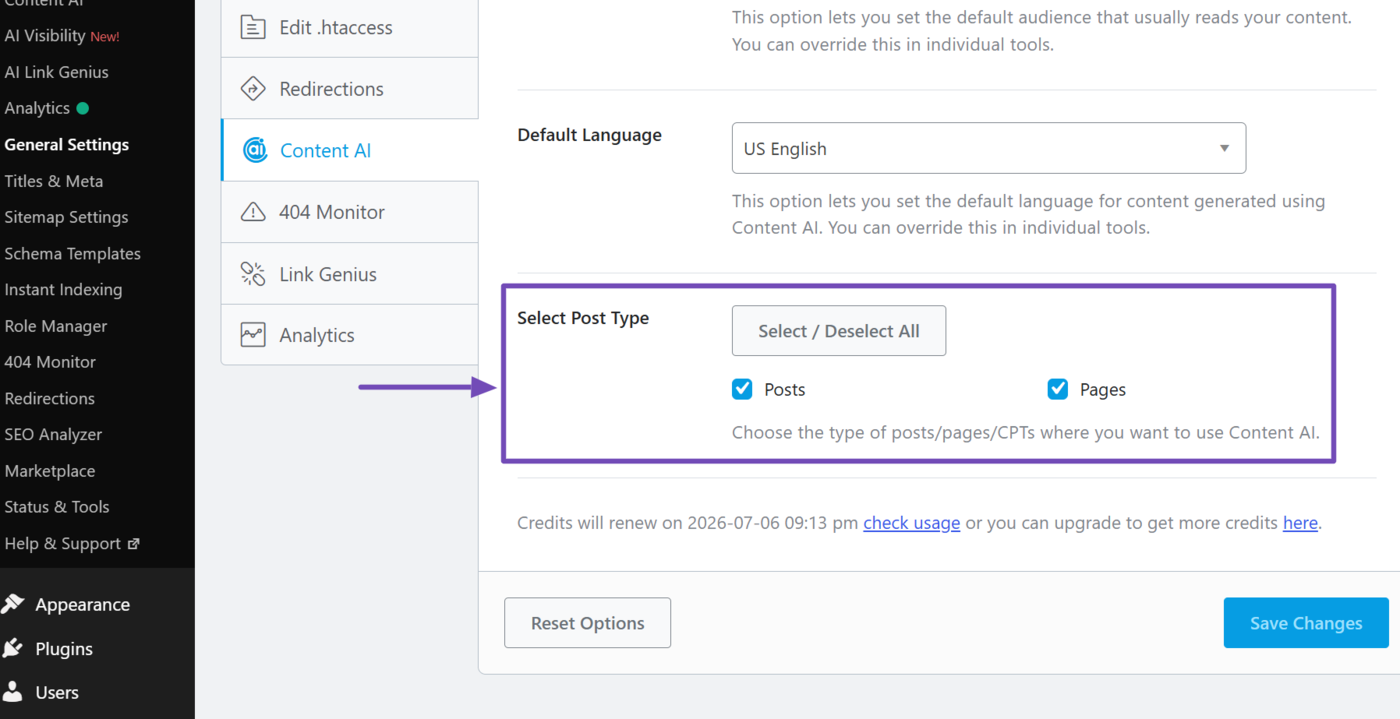Click the Posts checkbox label
This screenshot has width=1400, height=719.
coord(785,390)
